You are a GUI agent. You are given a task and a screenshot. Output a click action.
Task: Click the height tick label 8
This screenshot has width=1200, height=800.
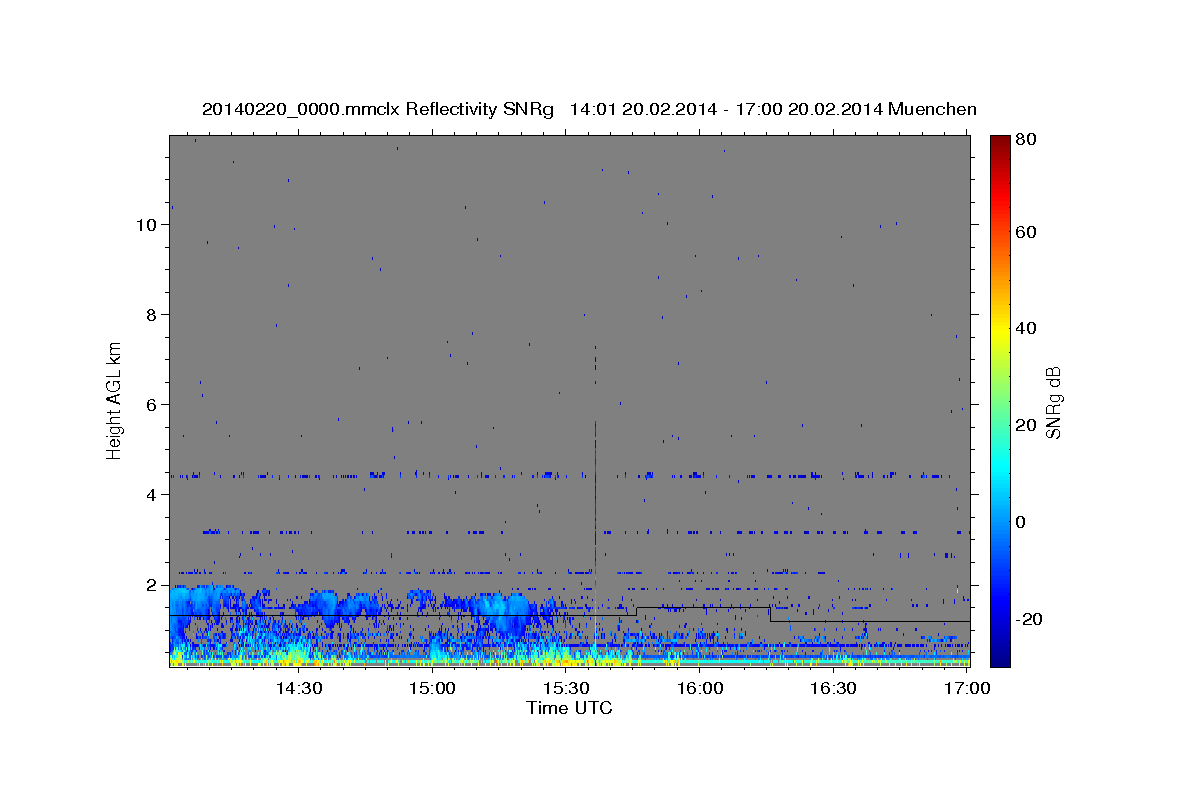pos(152,315)
